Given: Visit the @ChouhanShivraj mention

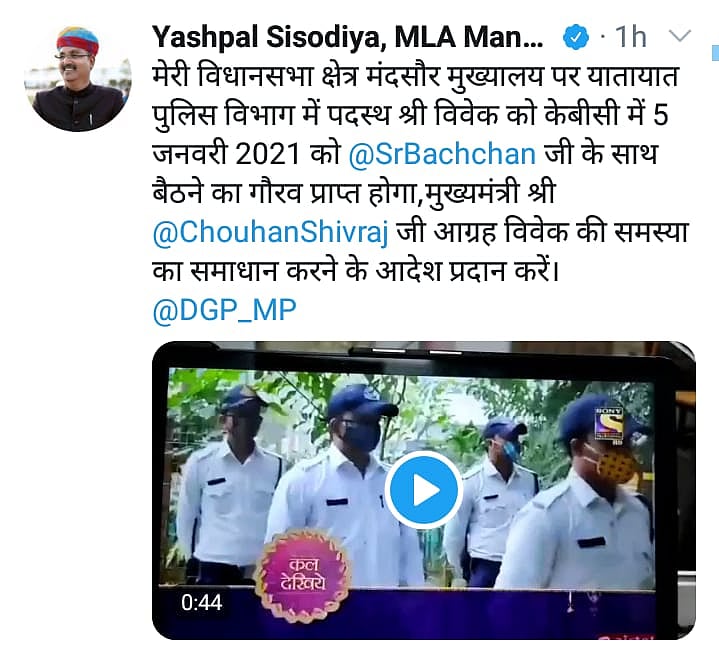Looking at the screenshot, I should pos(271,232).
